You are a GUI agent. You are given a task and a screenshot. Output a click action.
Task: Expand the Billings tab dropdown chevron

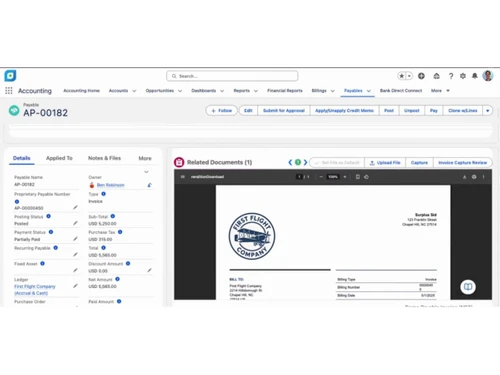[332, 91]
